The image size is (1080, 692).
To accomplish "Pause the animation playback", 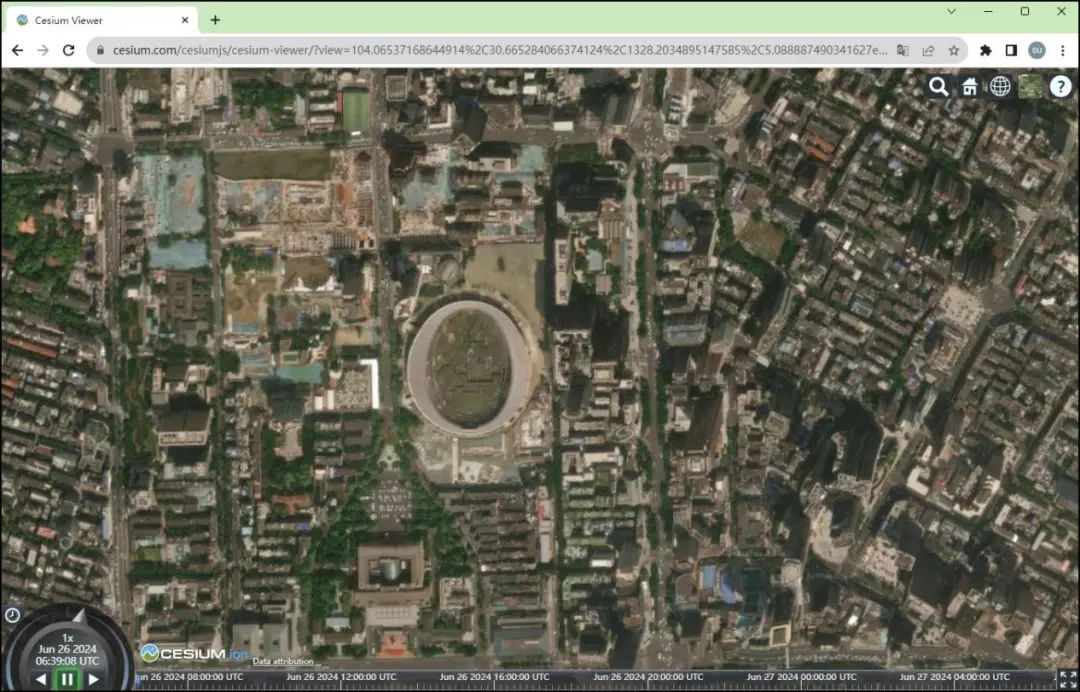I will coord(67,678).
